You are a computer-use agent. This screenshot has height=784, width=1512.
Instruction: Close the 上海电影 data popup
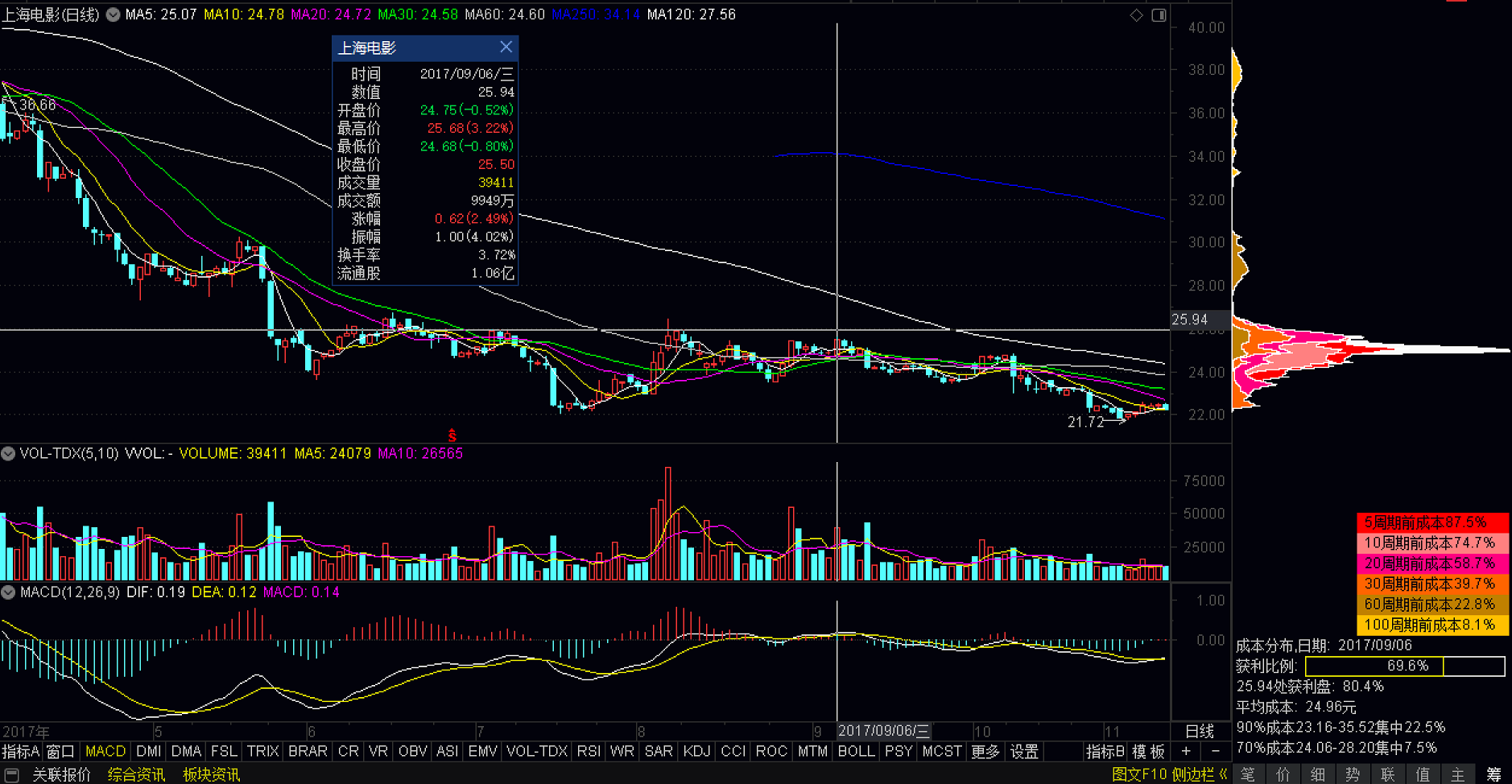(506, 47)
